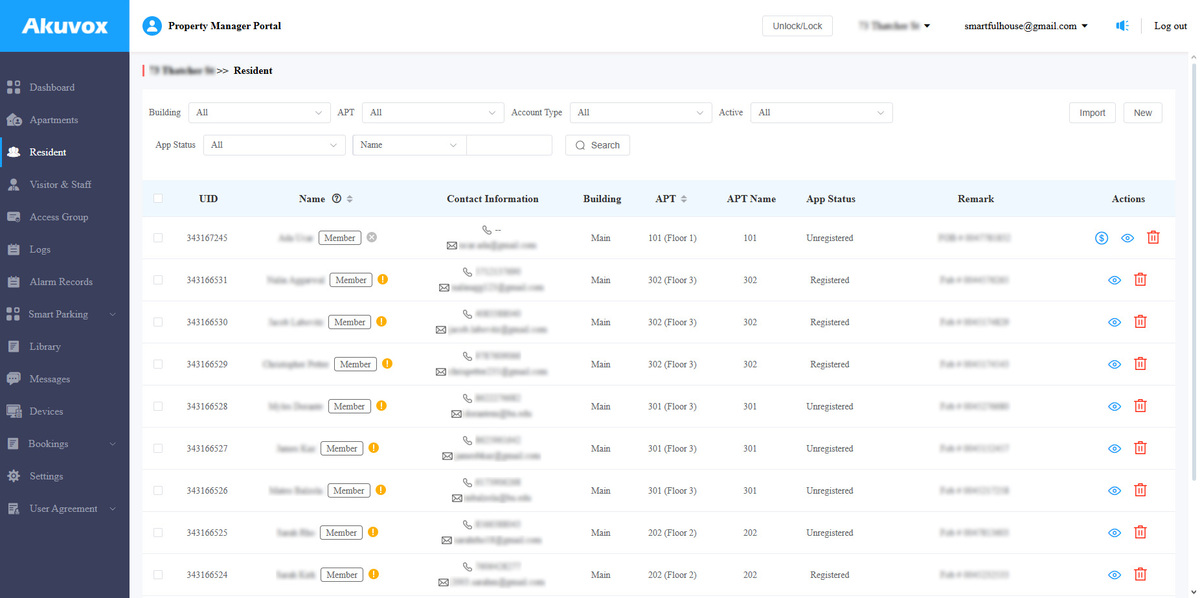This screenshot has width=1200, height=598.
Task: Check the select-all checkbox in table header
Action: pyautogui.click(x=158, y=199)
